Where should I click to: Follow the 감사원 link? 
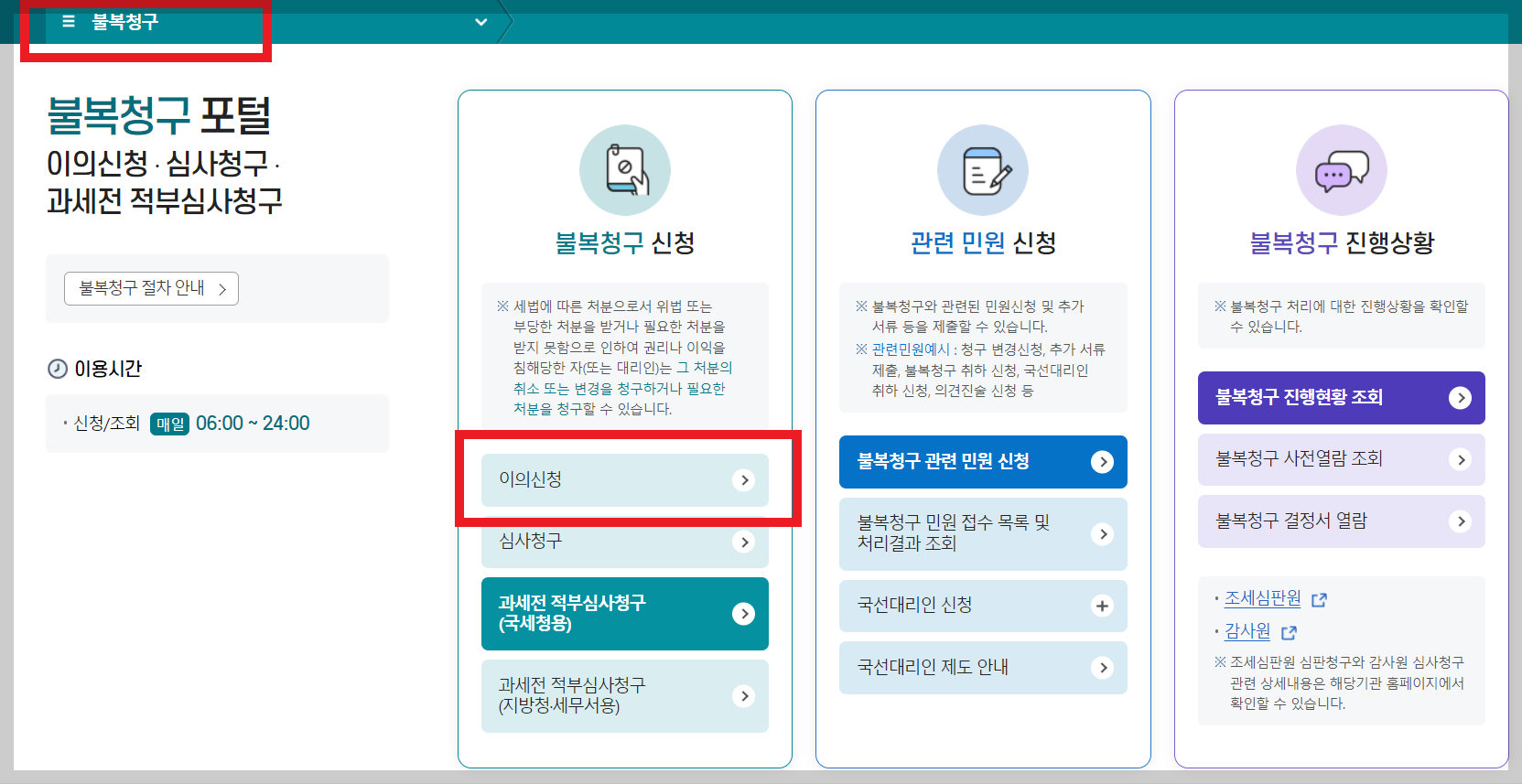tap(1247, 631)
